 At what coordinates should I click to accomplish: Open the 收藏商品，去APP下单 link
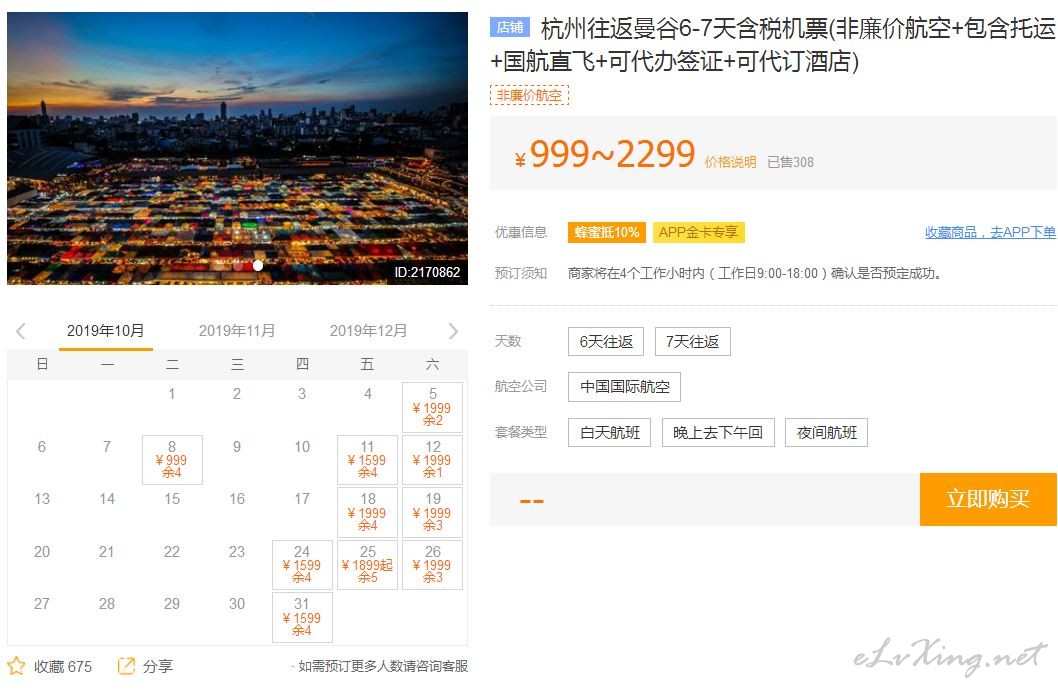coord(990,232)
